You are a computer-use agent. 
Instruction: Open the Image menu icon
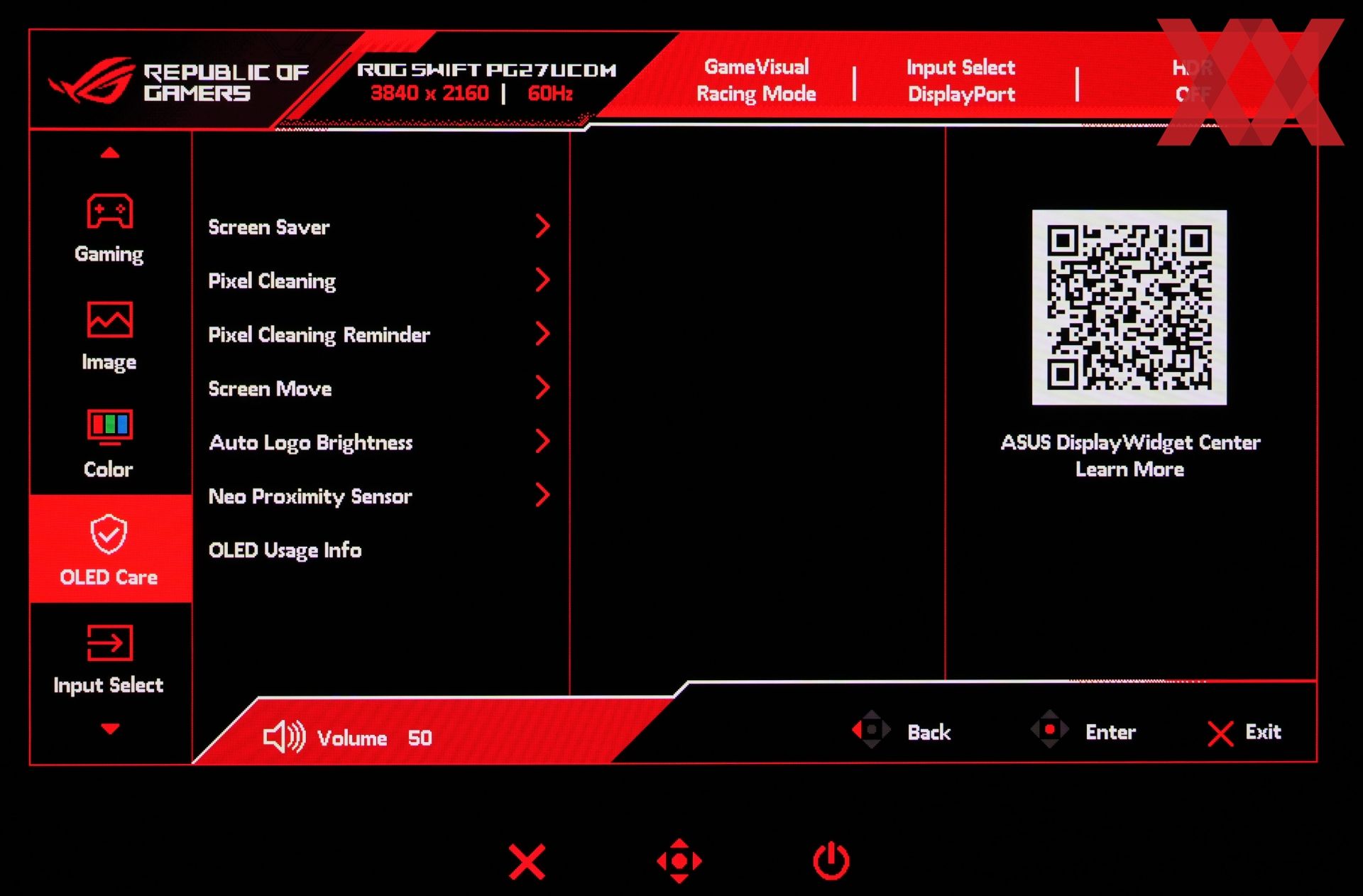click(x=109, y=319)
